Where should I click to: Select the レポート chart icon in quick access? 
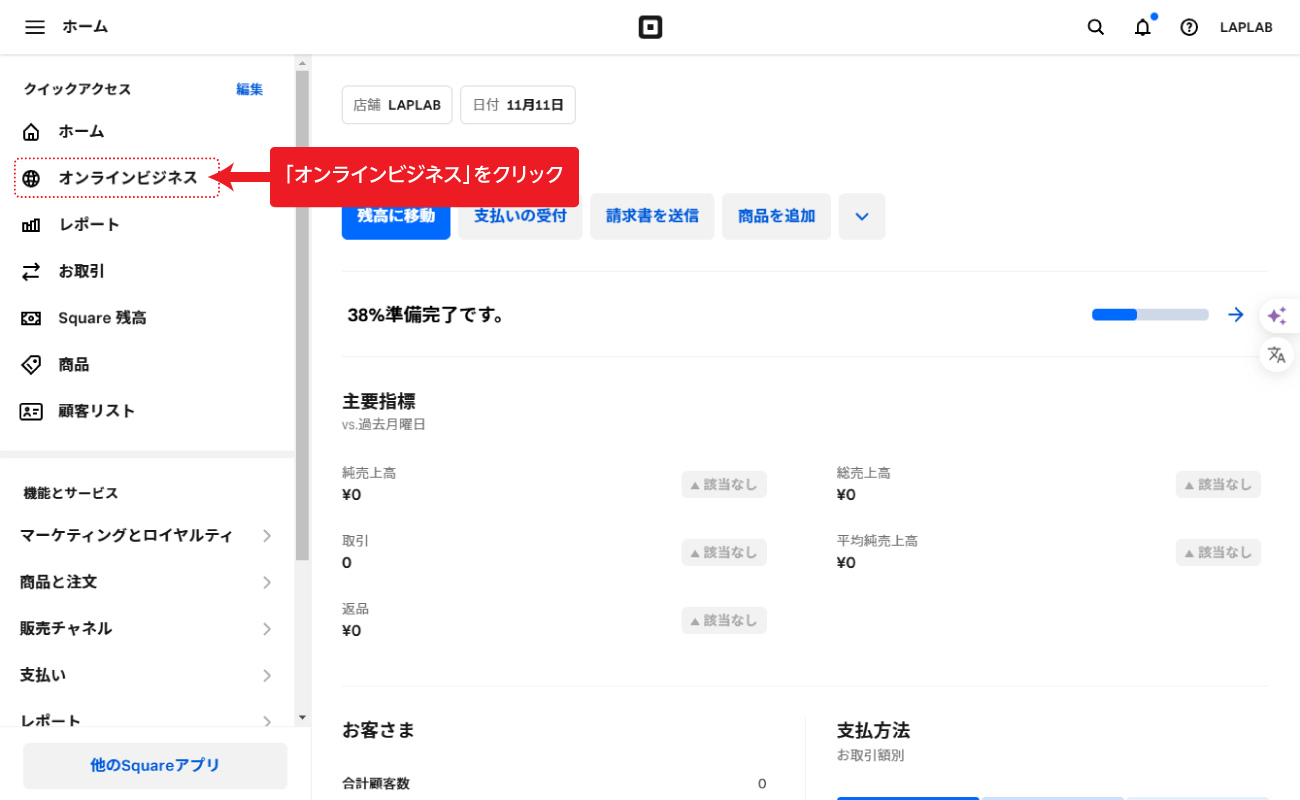(34, 224)
